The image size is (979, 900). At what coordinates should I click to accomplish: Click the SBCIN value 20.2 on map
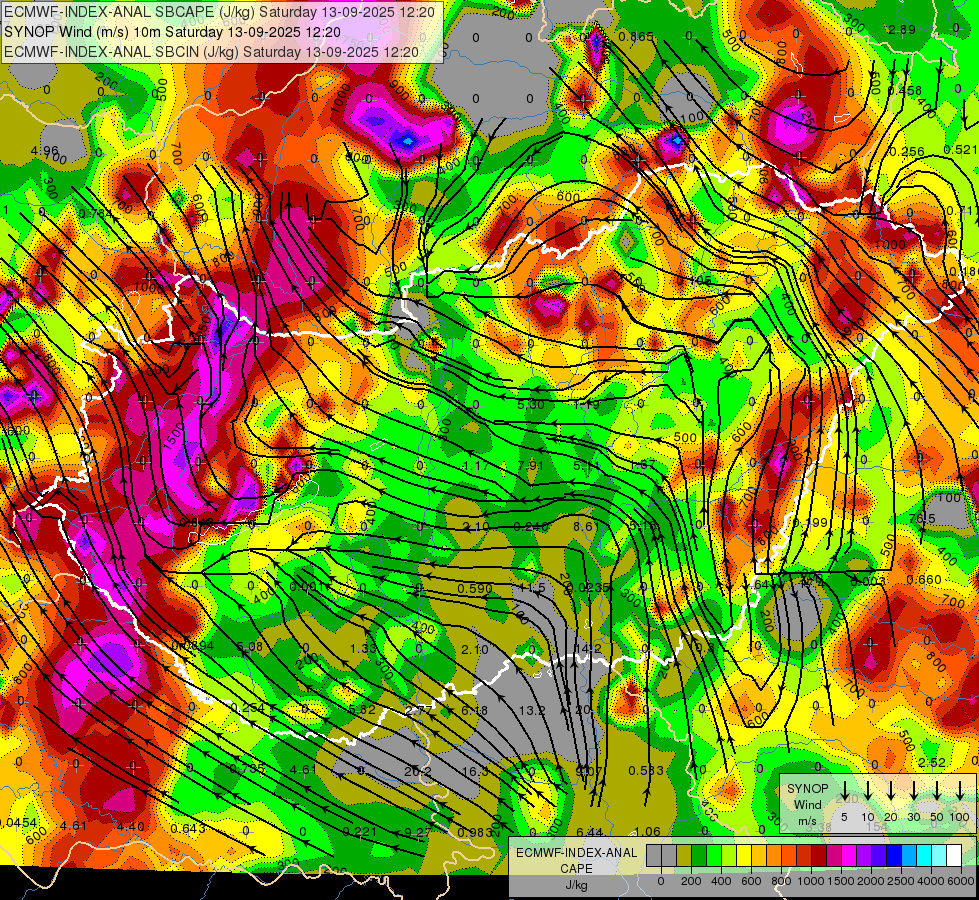(x=418, y=771)
